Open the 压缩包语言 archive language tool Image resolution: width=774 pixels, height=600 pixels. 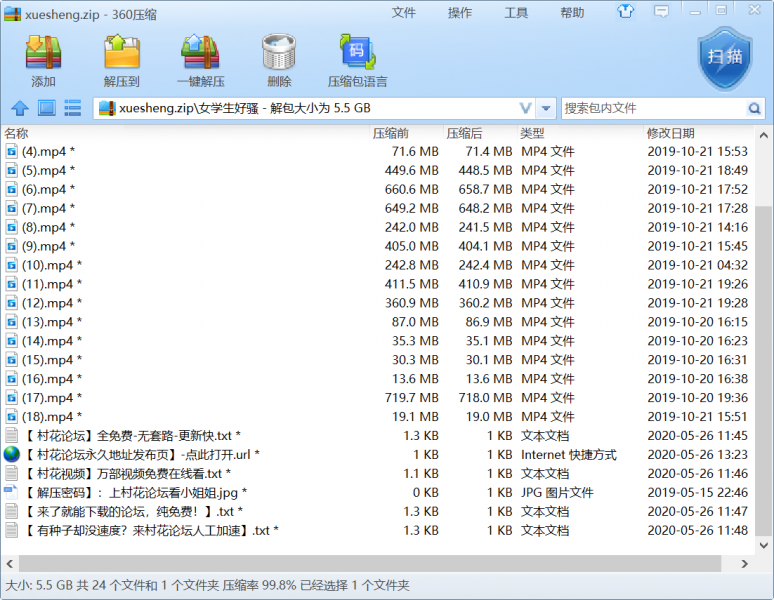click(357, 58)
